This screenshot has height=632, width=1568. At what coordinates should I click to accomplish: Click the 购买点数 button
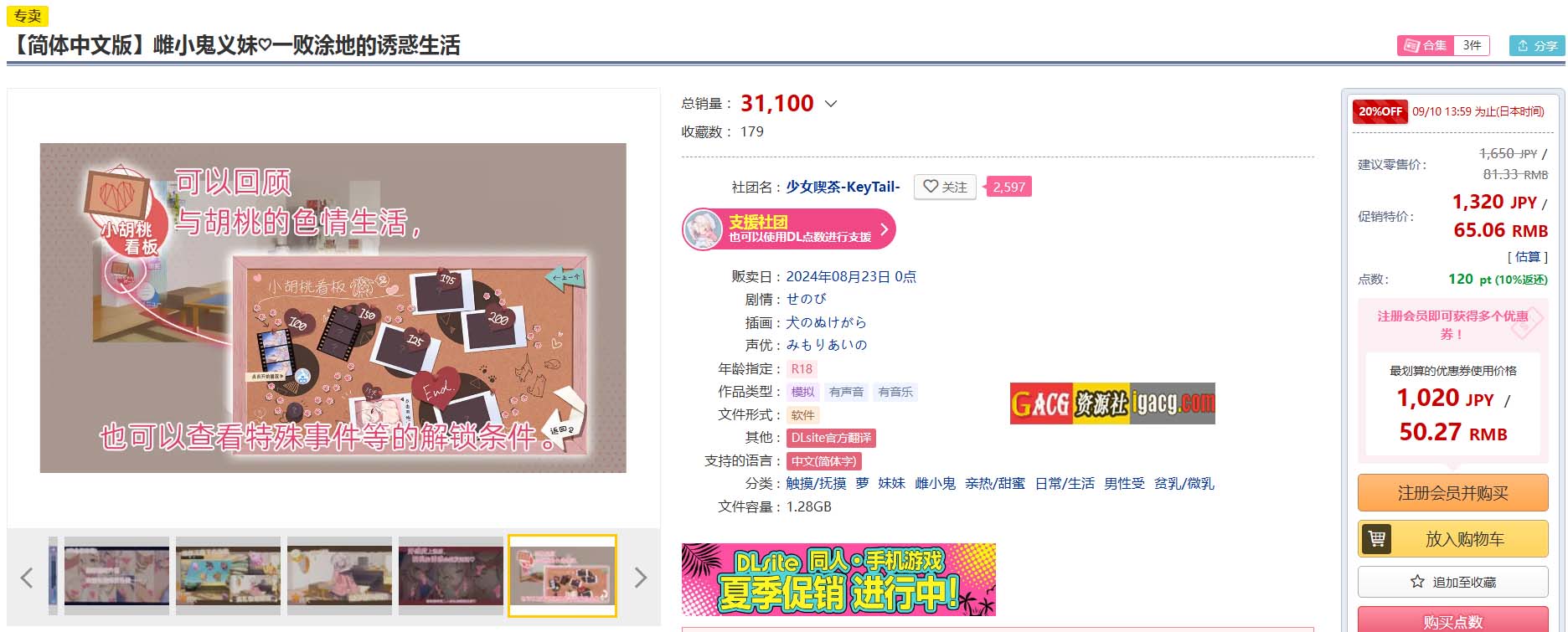[x=1452, y=620]
